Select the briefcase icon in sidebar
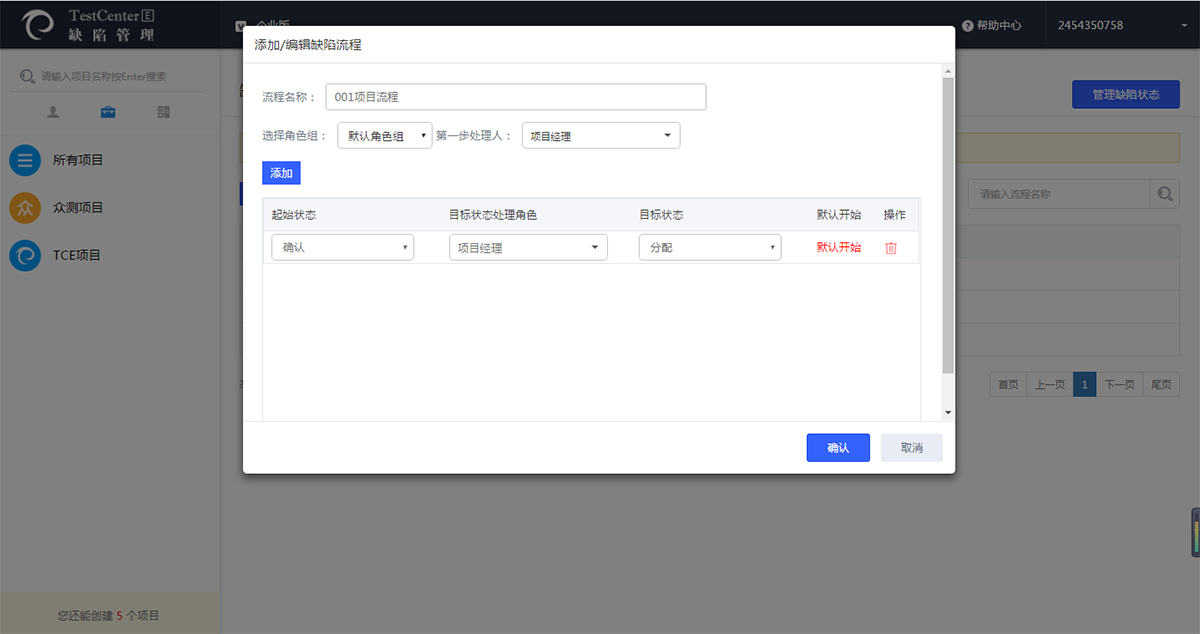Viewport: 1200px width, 634px height. 108,112
